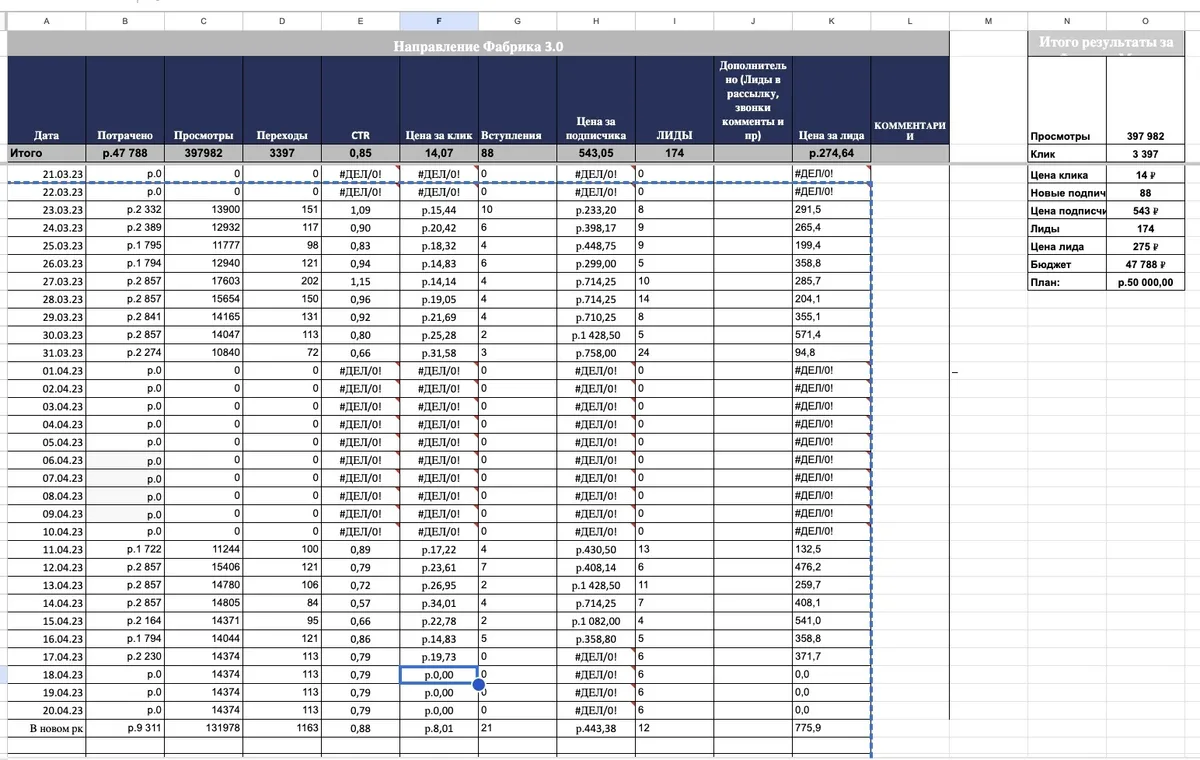Click the 'Дата' column heading cell

pyautogui.click(x=46, y=101)
